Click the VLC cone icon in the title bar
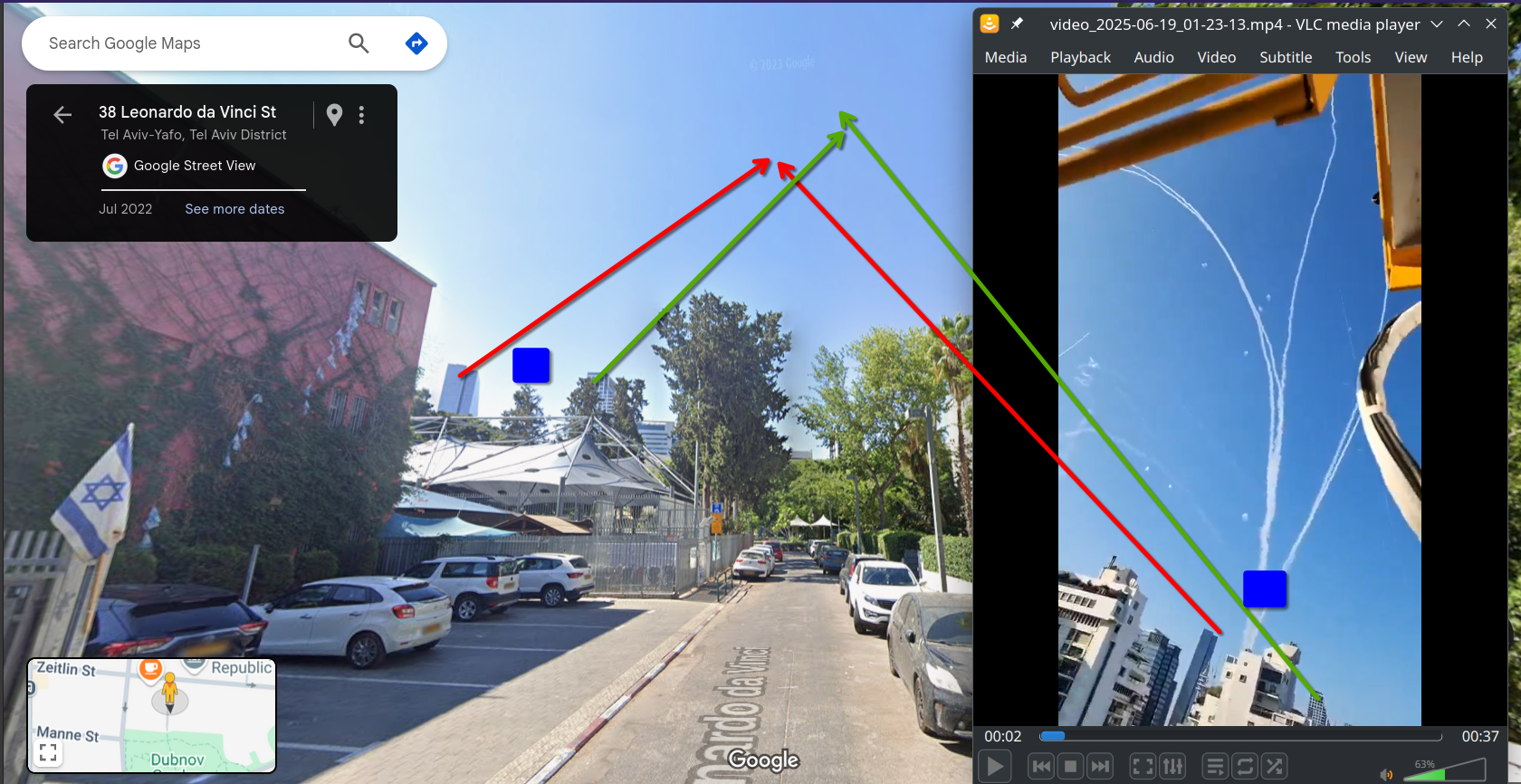Viewport: 1521px width, 784px height. click(x=990, y=24)
